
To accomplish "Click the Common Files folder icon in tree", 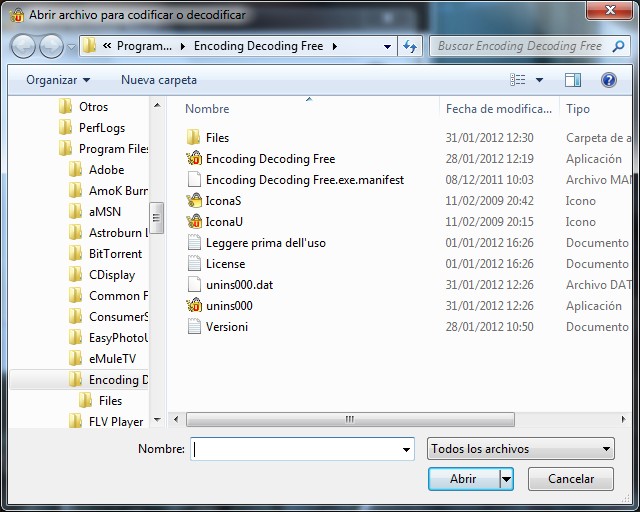I will pos(76,296).
